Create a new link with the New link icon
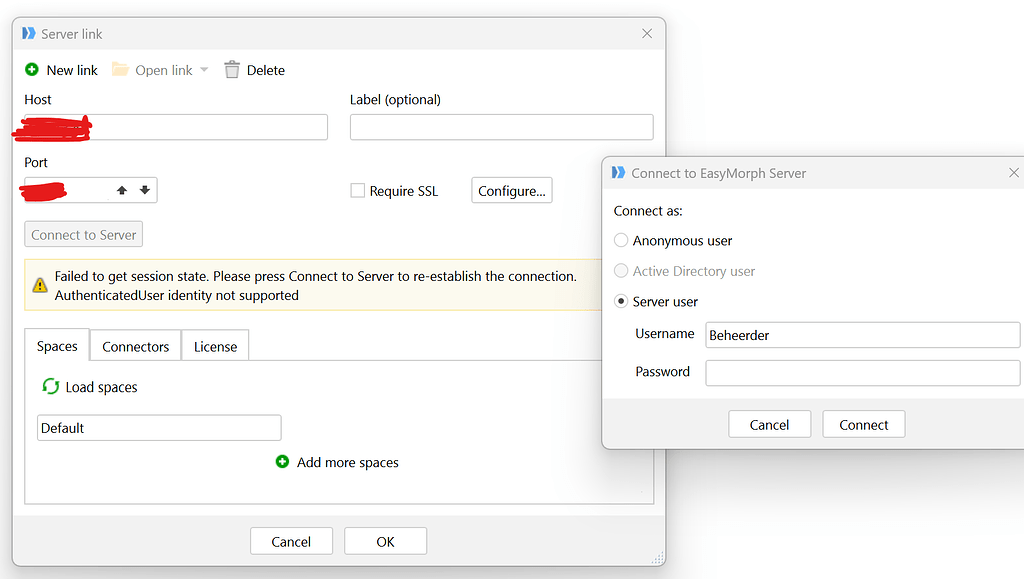Image resolution: width=1024 pixels, height=579 pixels. pos(30,70)
